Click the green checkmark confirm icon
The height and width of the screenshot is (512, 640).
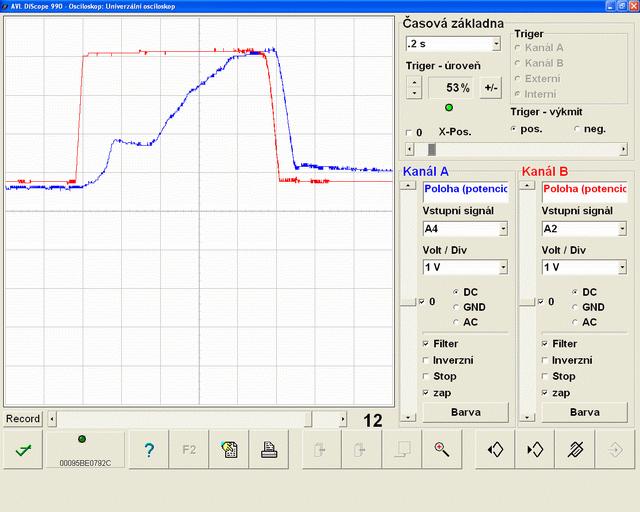point(22,450)
